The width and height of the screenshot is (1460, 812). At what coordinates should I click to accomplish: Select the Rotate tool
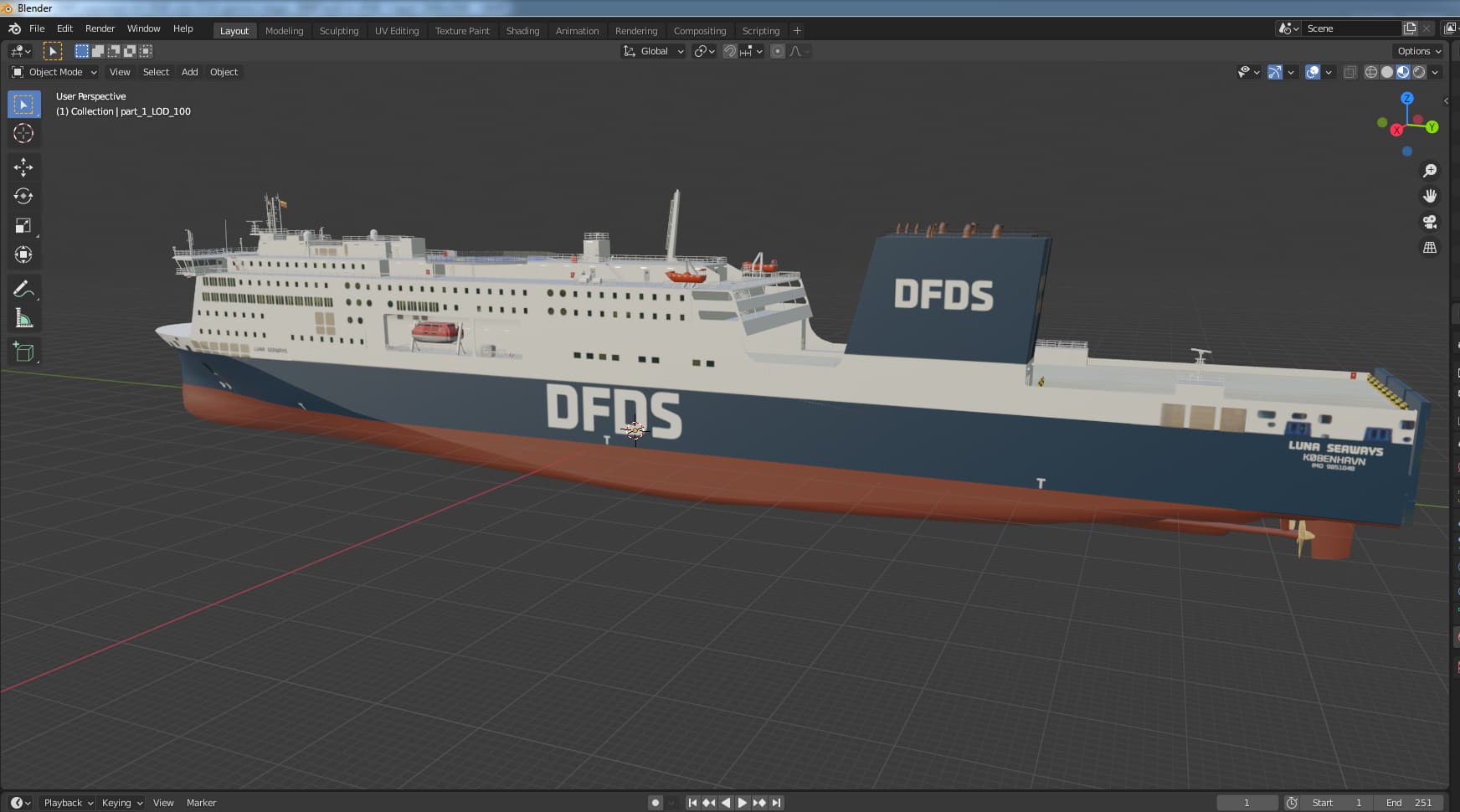click(23, 197)
